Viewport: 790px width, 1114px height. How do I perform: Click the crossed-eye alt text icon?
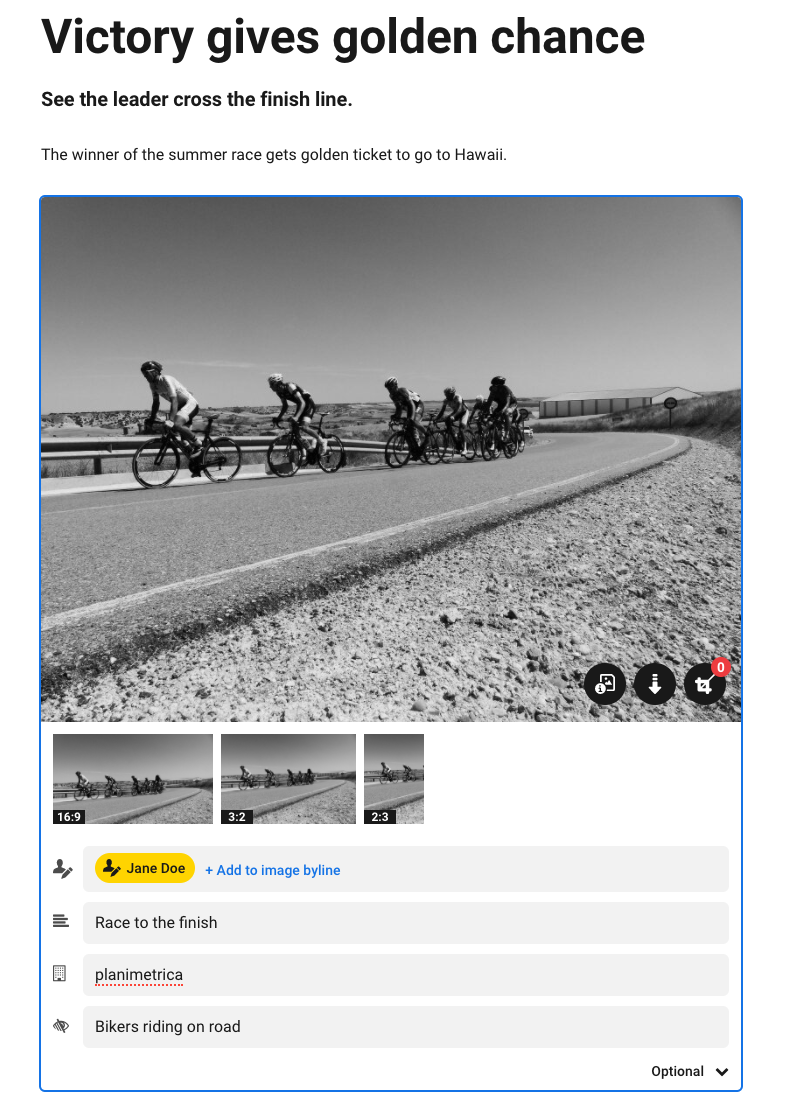click(61, 1026)
